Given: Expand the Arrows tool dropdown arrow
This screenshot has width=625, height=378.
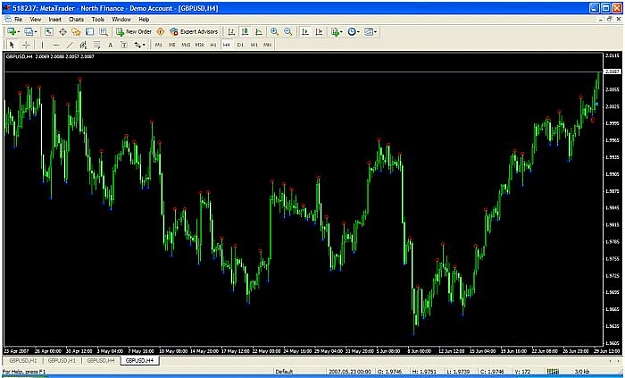Looking at the screenshot, I should [144, 45].
